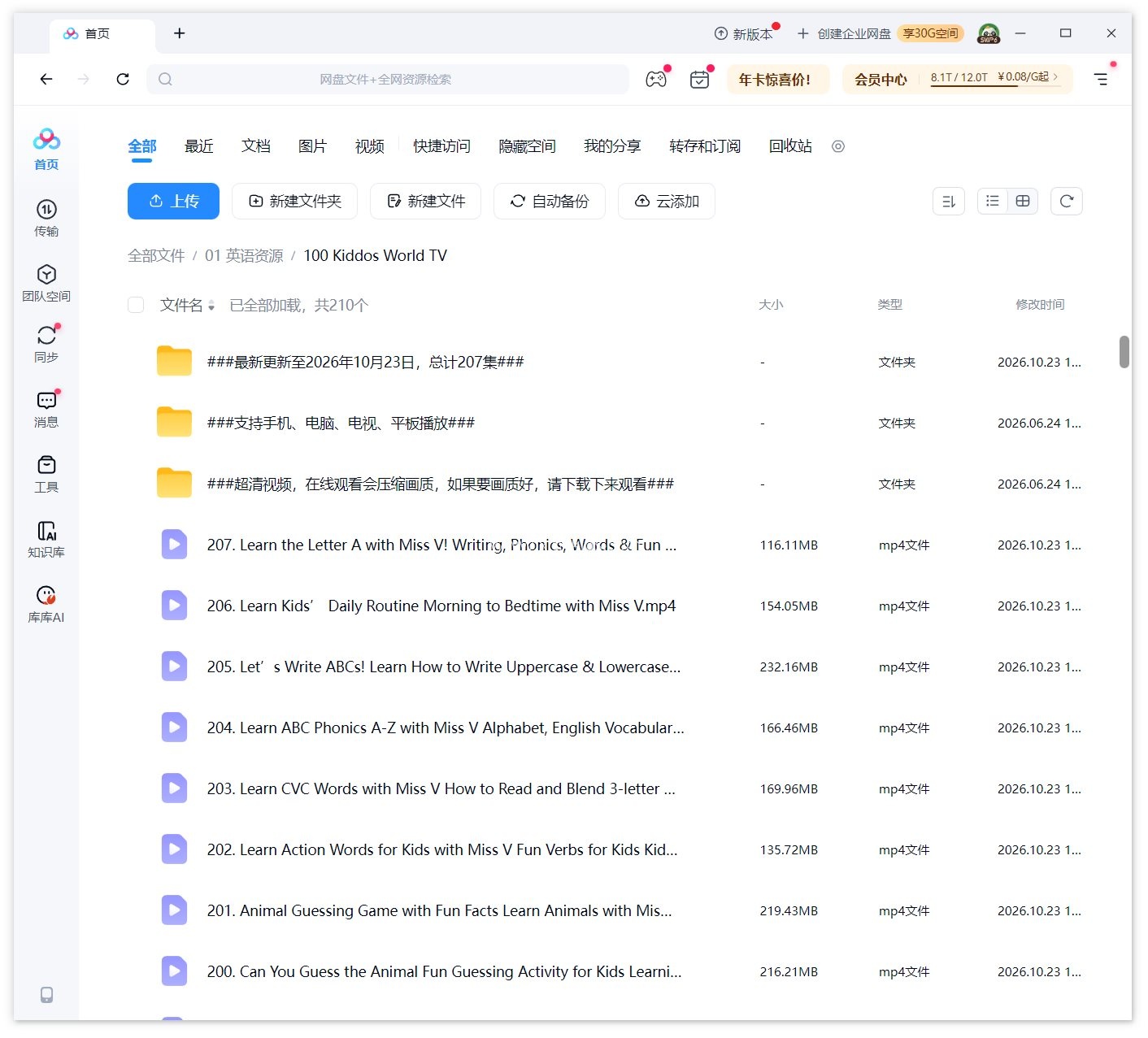Refresh the file list
This screenshot has height=1038, width=1148.
[1067, 201]
